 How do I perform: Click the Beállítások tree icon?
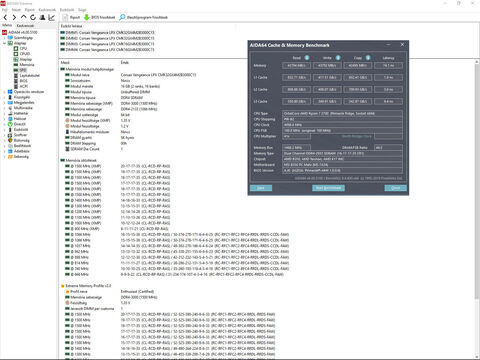[10, 146]
